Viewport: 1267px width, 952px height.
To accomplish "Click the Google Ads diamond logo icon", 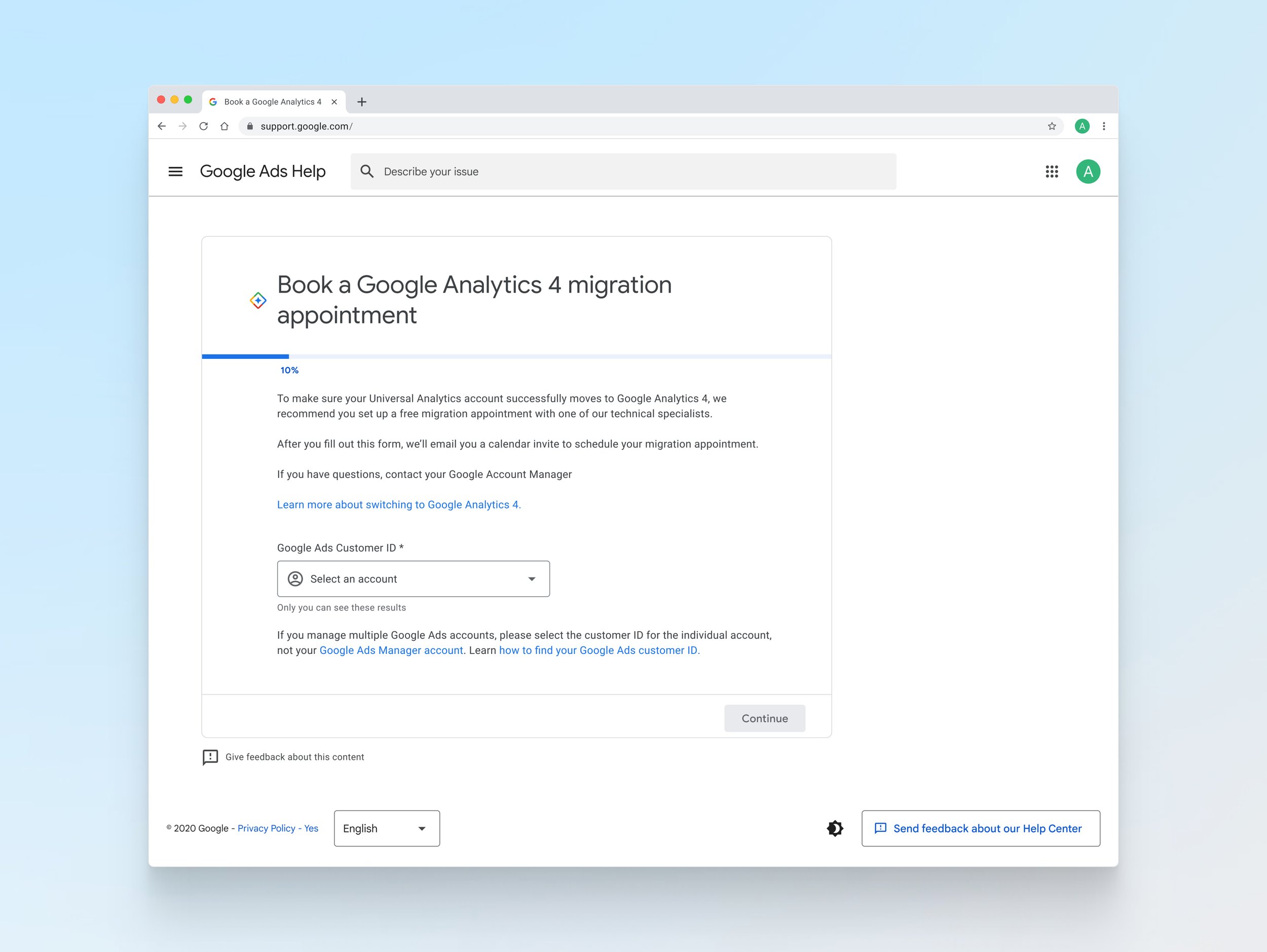I will click(x=258, y=300).
